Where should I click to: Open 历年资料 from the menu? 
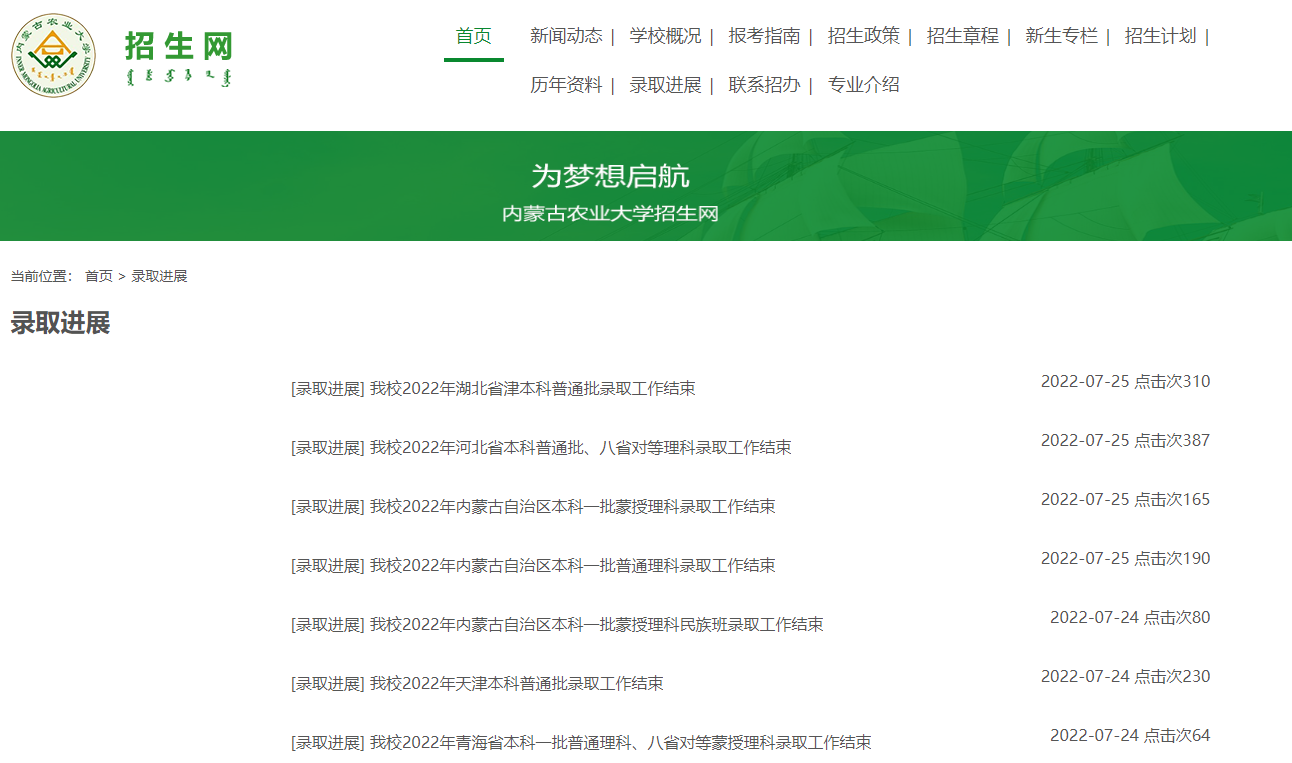(x=566, y=85)
